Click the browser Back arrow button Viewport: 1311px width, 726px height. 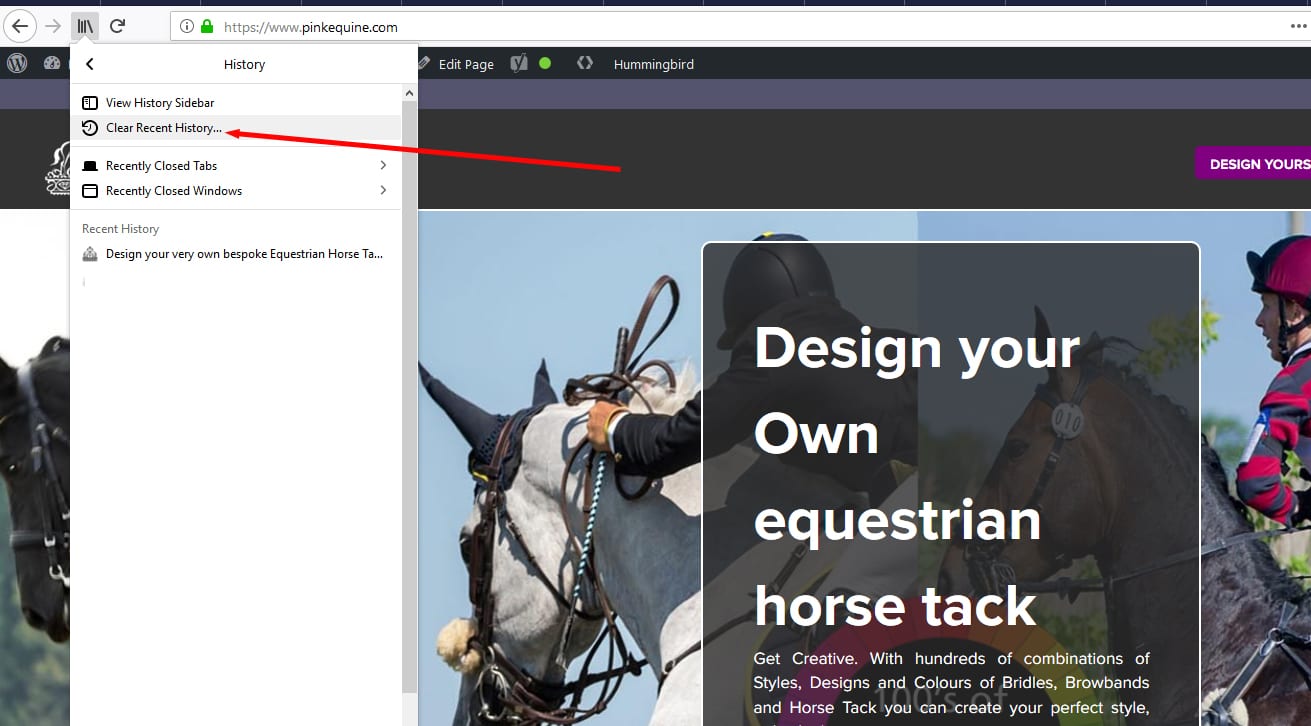[x=19, y=26]
